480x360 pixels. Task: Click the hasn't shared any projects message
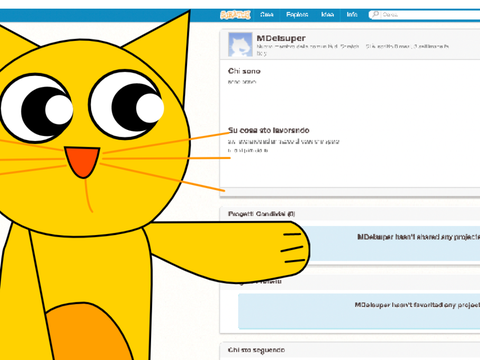419,237
